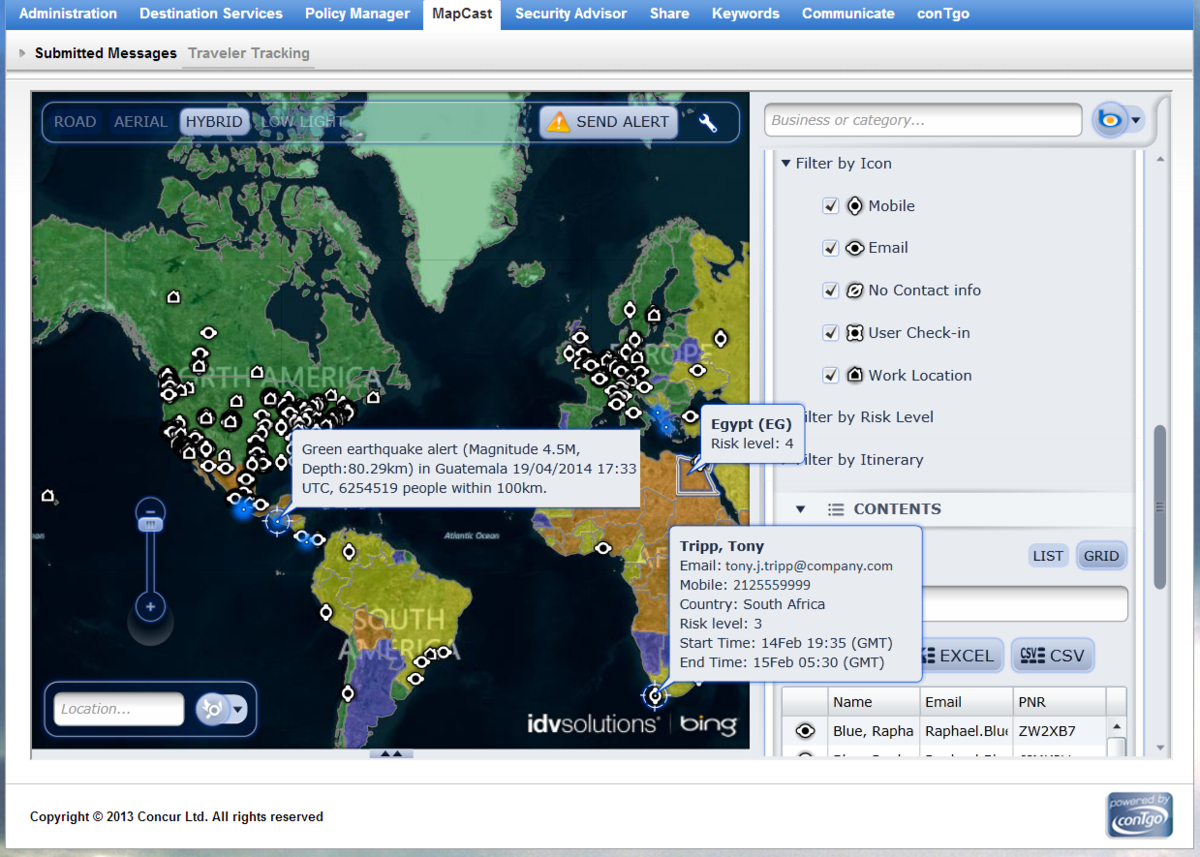Export contents using the CSV button
Screen dimensions: 1200x857
pos(1052,656)
